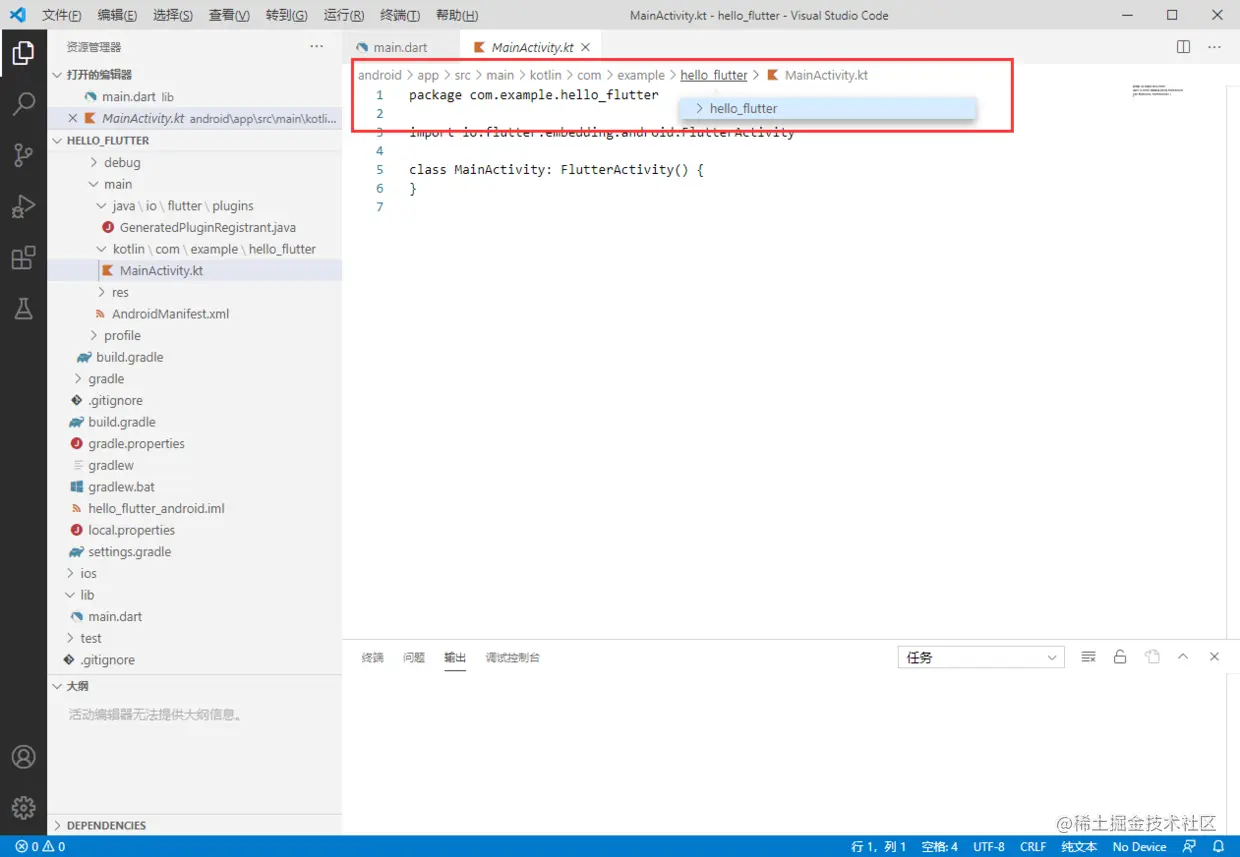Image resolution: width=1240 pixels, height=857 pixels.
Task: Change UTF-8 encoding in status bar
Action: click(988, 846)
